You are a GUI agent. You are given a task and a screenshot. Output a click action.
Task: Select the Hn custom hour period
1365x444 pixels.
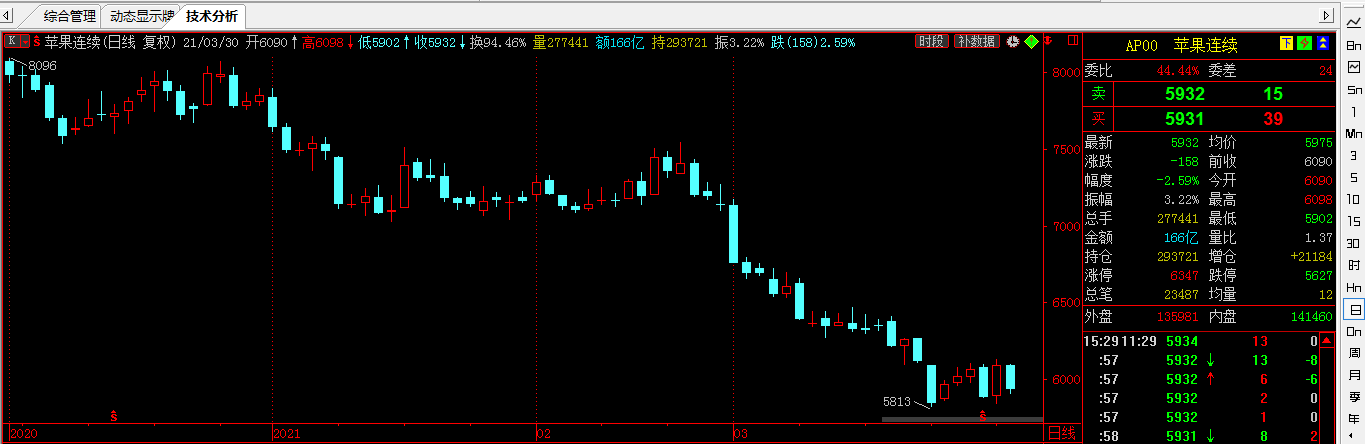pyautogui.click(x=1354, y=286)
